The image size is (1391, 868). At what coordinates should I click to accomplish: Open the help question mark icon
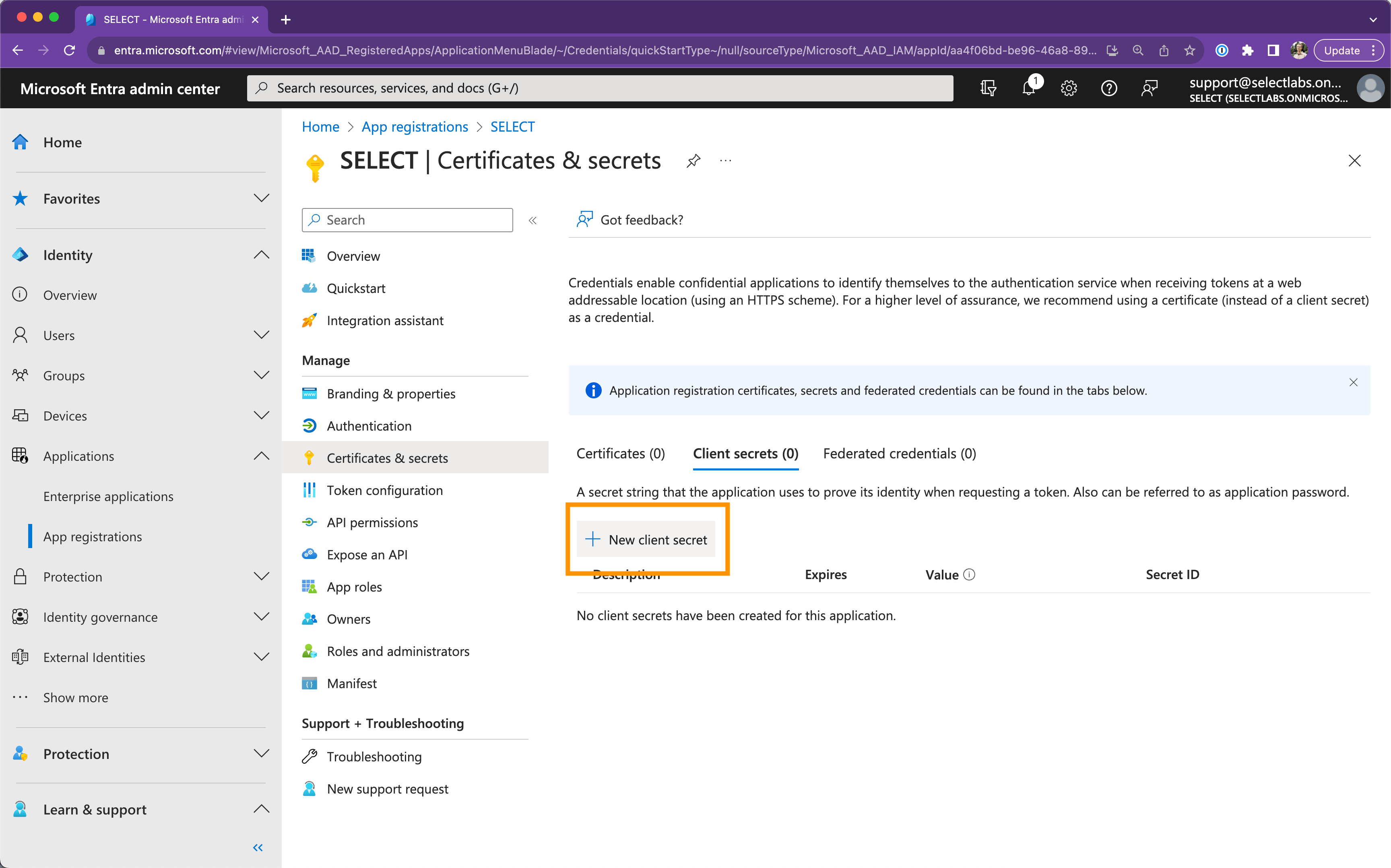pyautogui.click(x=1108, y=88)
